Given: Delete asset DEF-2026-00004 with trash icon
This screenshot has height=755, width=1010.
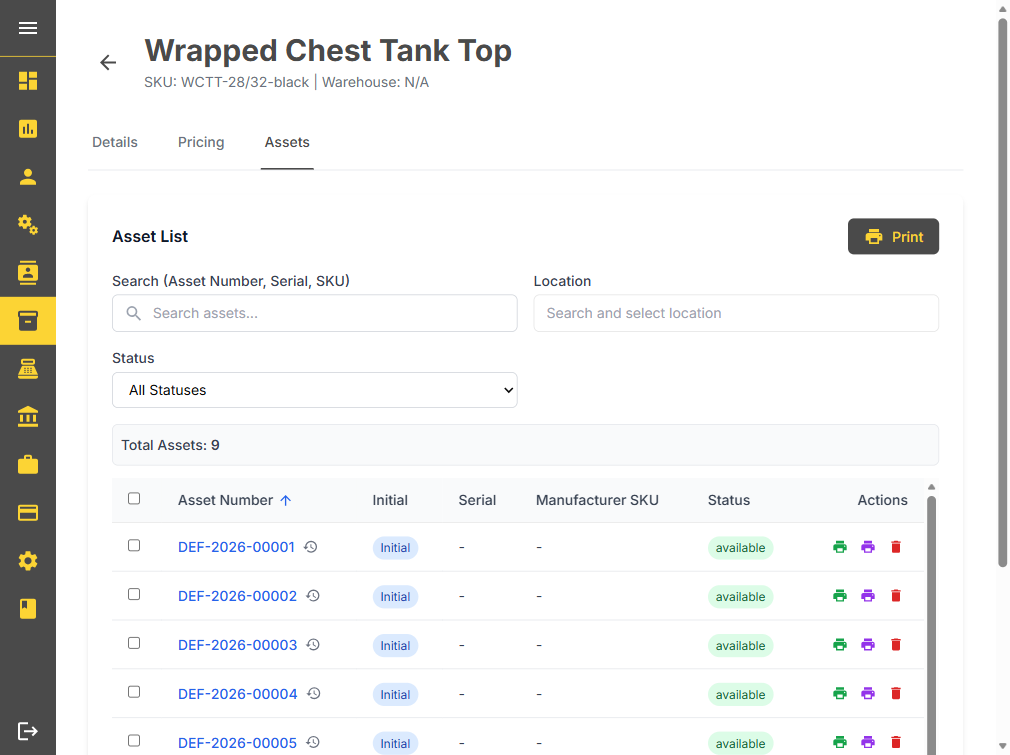Looking at the screenshot, I should coord(896,694).
